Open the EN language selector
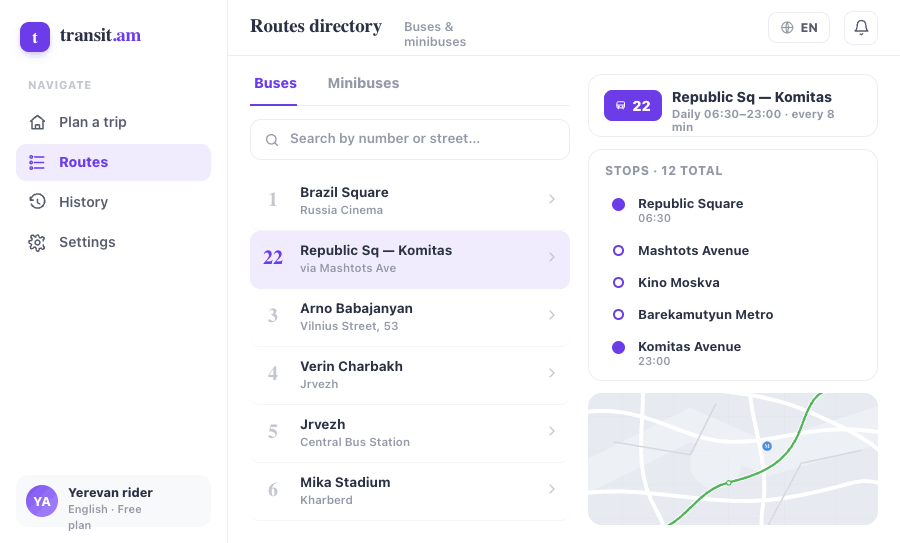Image resolution: width=900 pixels, height=543 pixels. coord(799,28)
